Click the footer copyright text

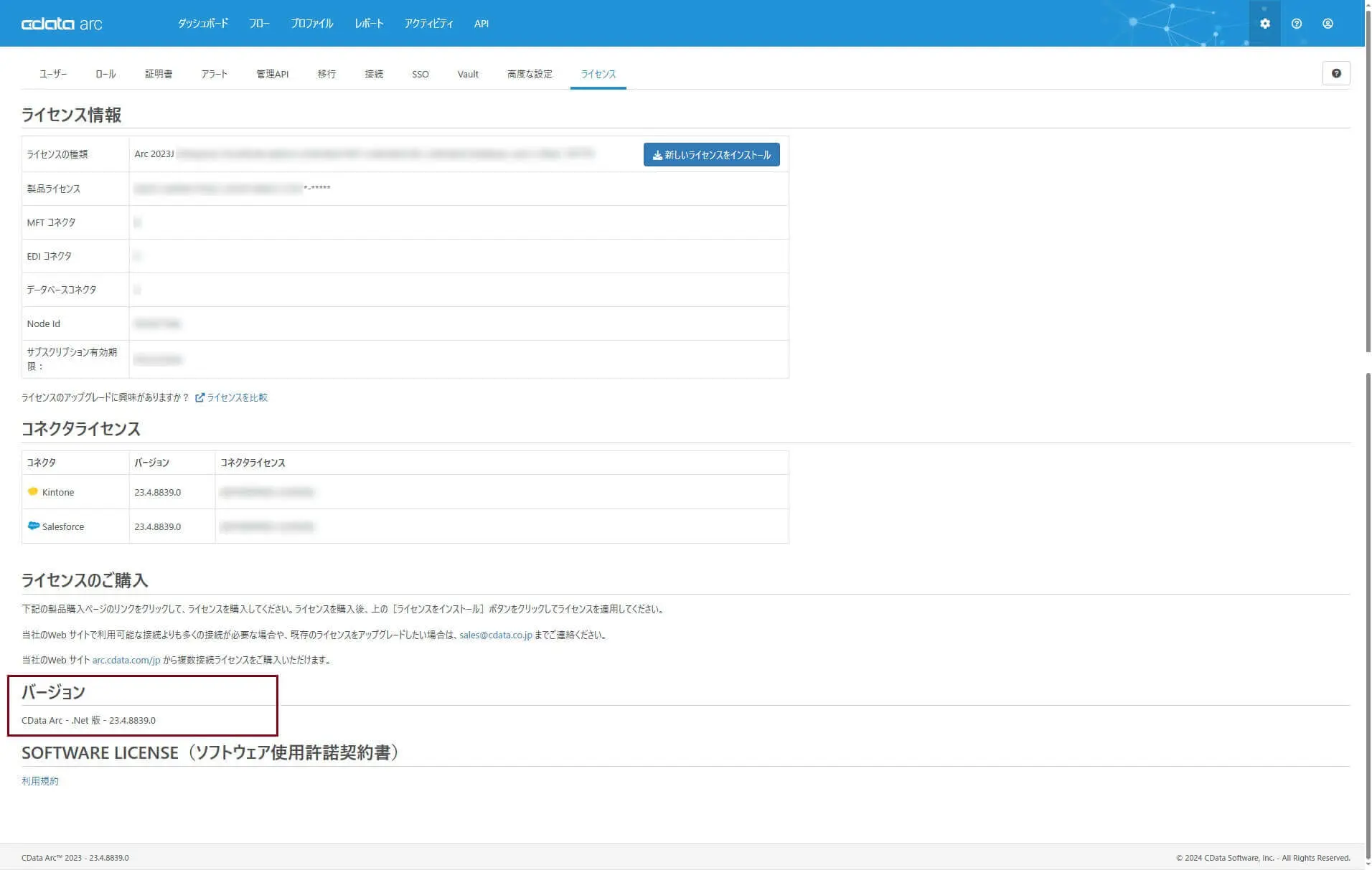click(1263, 858)
